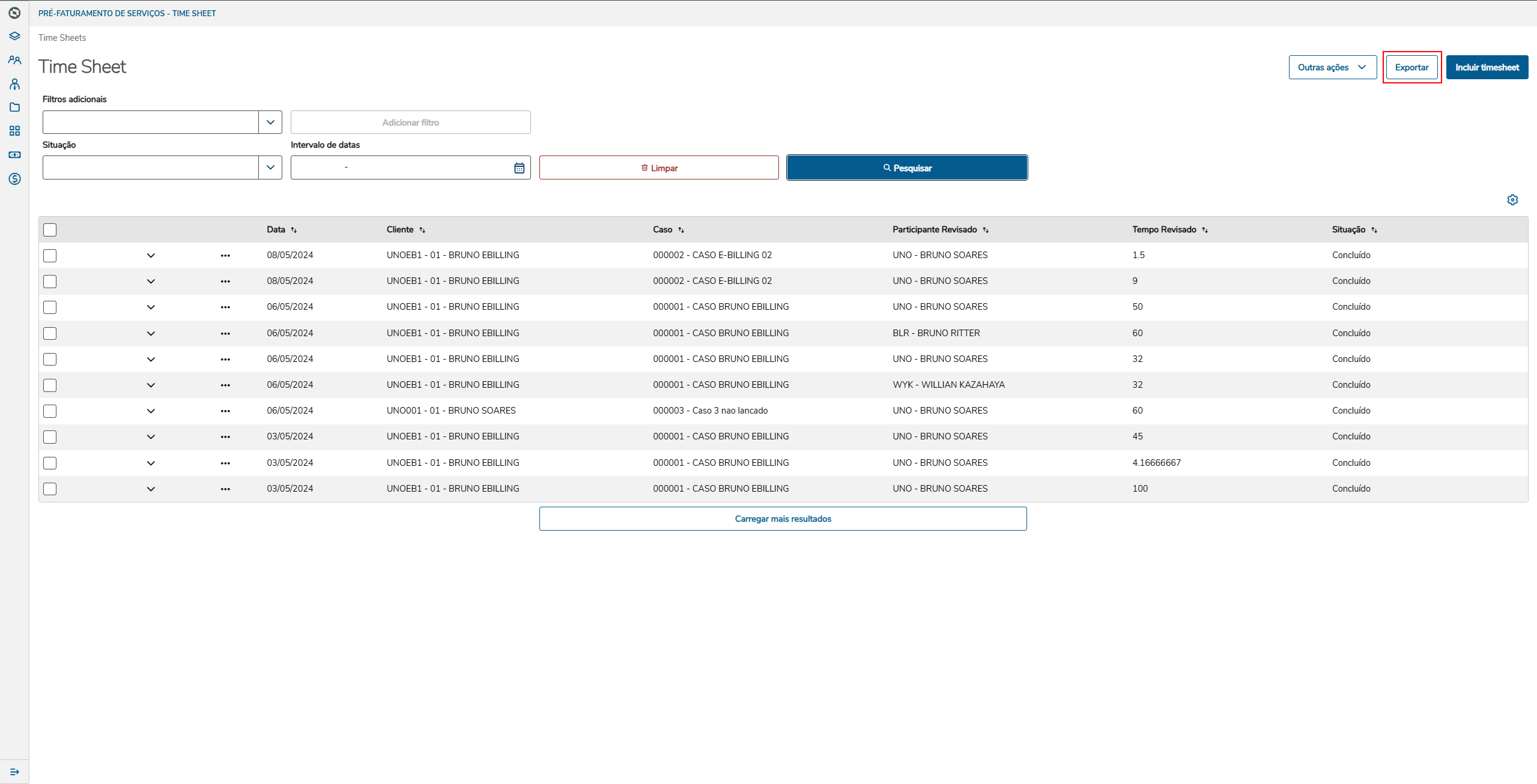Open three-dots menu for Caso 3 nao lancado row
1537x784 pixels.
point(225,411)
